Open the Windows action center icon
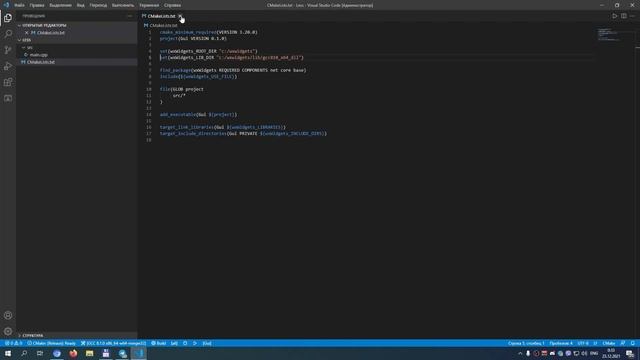The image size is (640, 360). (630, 353)
